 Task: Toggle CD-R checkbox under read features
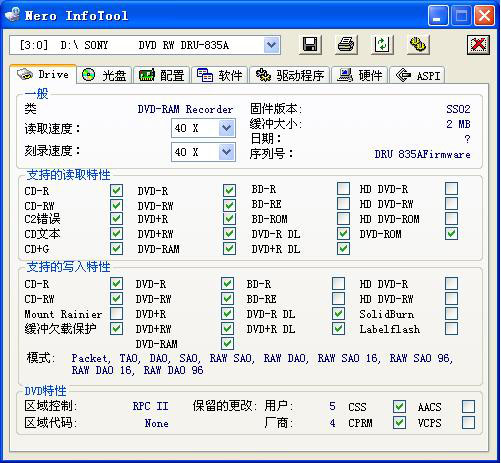point(116,191)
